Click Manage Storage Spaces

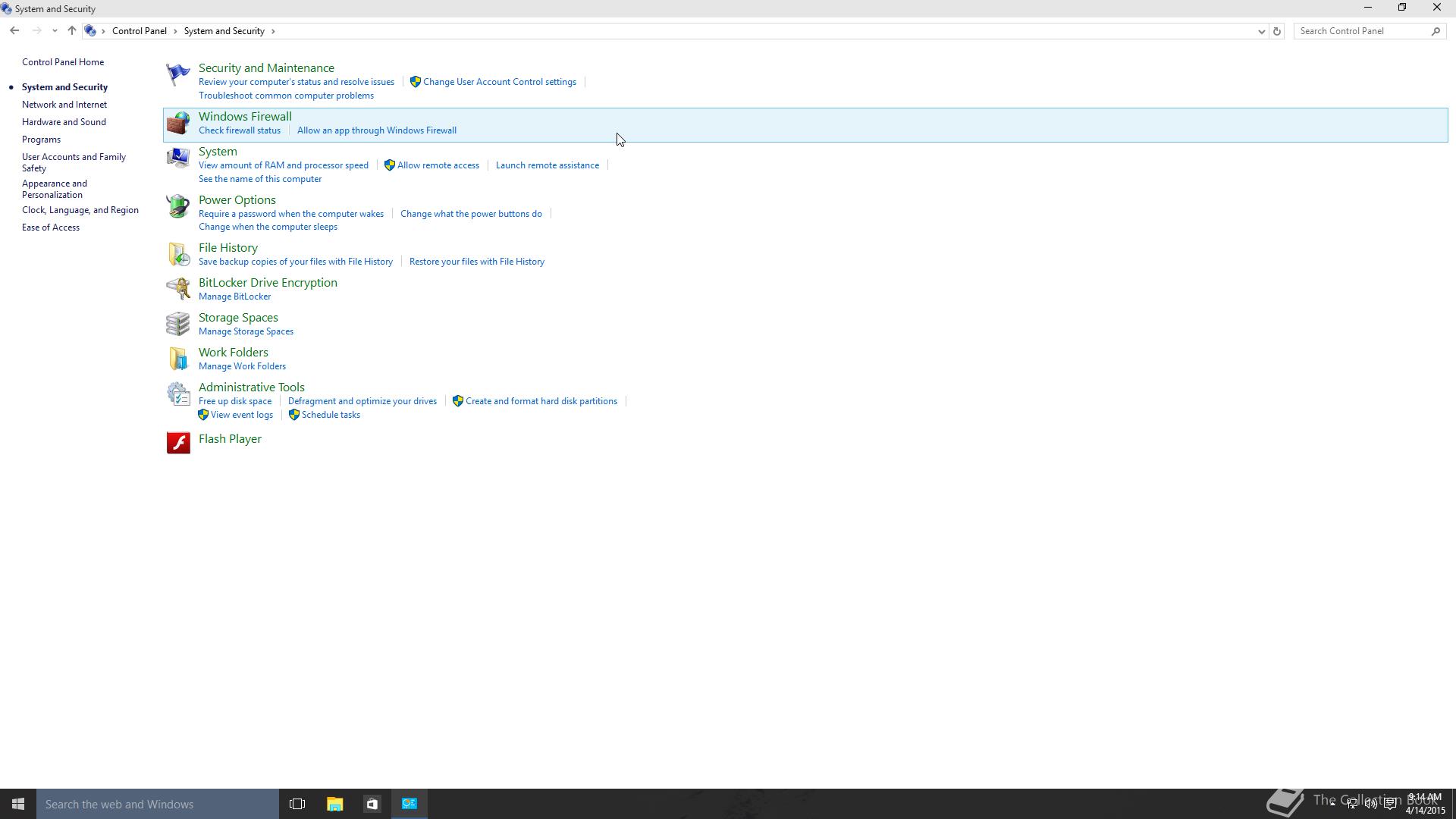pos(246,331)
